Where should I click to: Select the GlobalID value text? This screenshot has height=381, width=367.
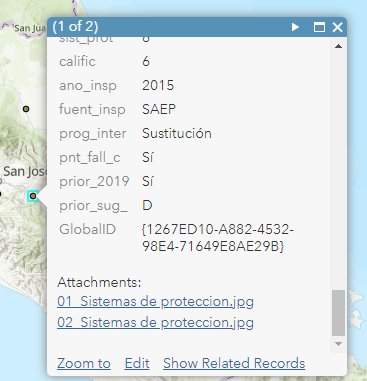218,238
